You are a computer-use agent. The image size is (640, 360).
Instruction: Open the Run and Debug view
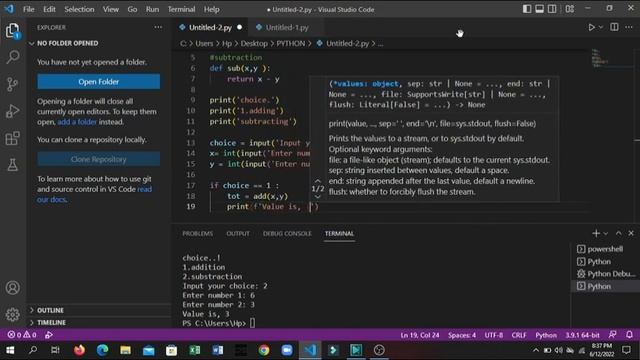point(13,111)
